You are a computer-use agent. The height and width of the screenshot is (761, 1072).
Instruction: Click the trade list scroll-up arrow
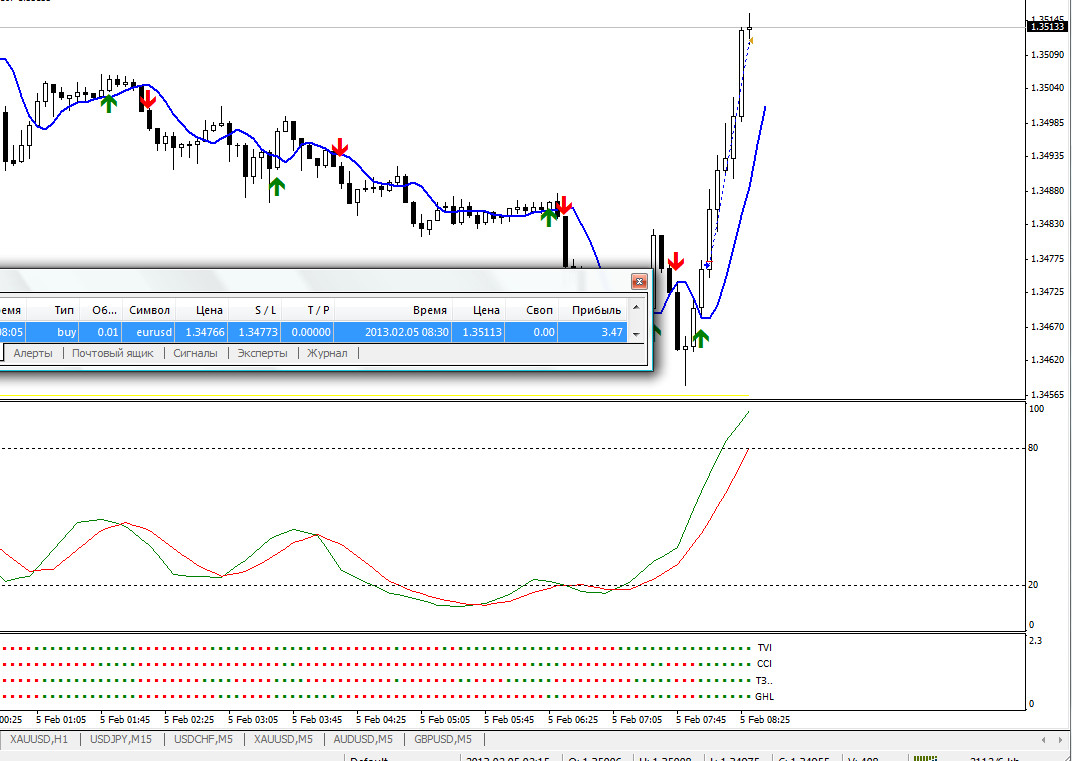(x=636, y=309)
